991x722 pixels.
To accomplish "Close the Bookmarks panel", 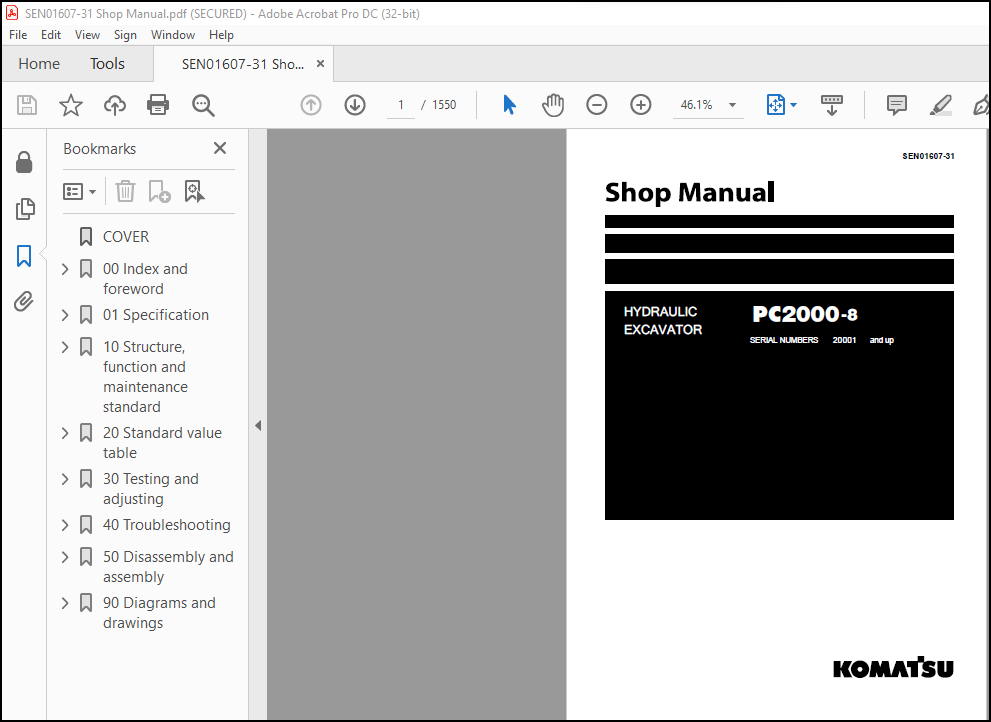I will 220,148.
